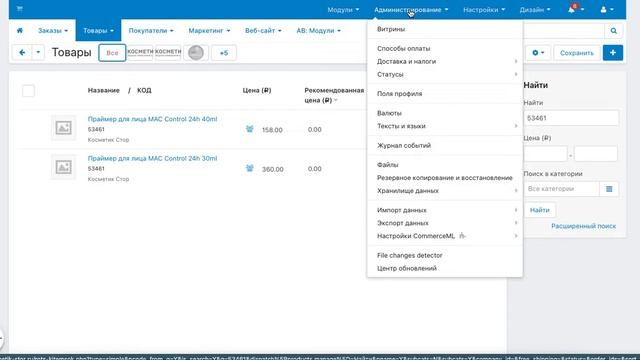Screen dimensions: 640x360
Task: Edit price field showing 158.00
Action: point(272,130)
